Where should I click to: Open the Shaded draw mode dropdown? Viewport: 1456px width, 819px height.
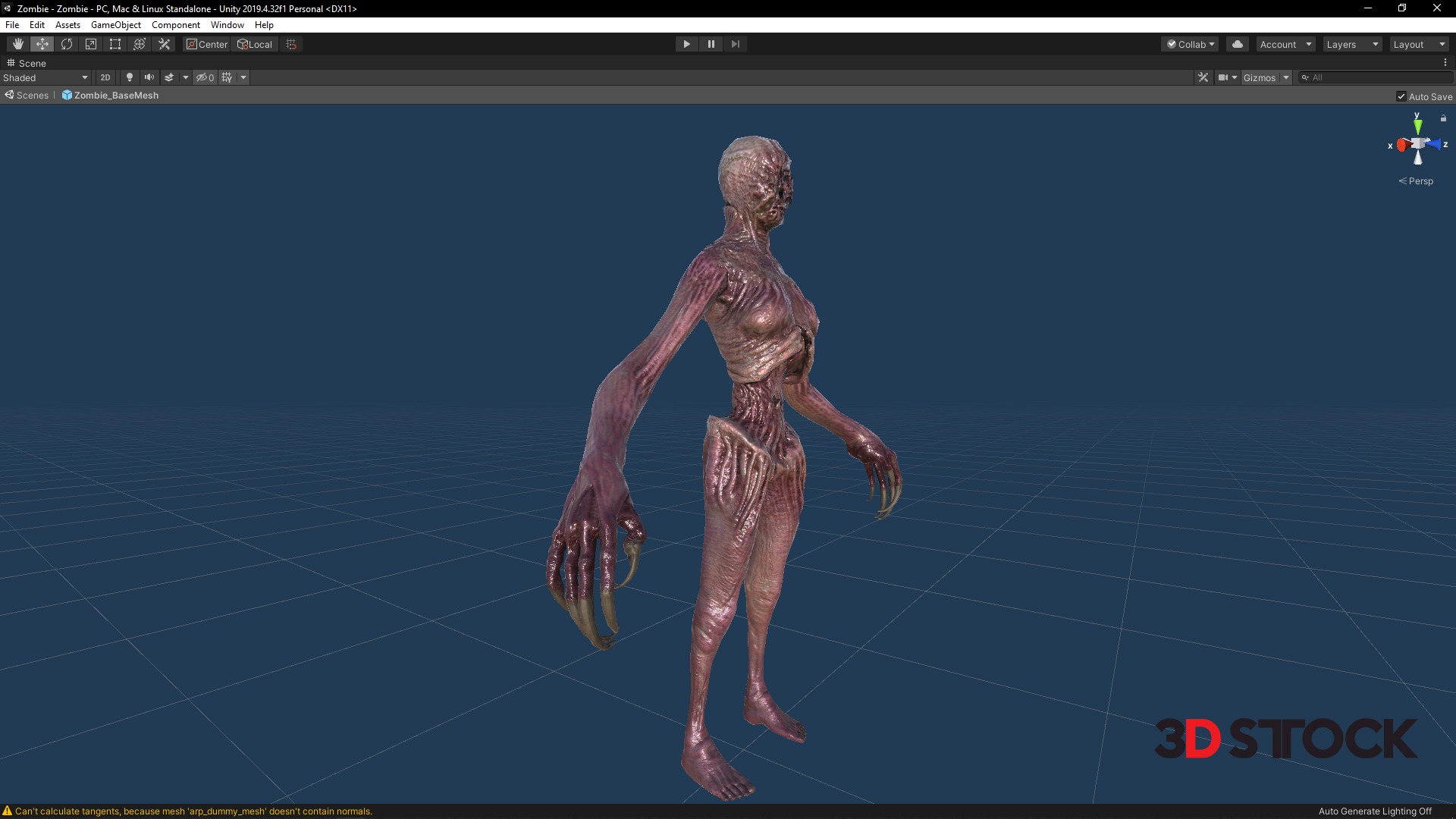45,77
